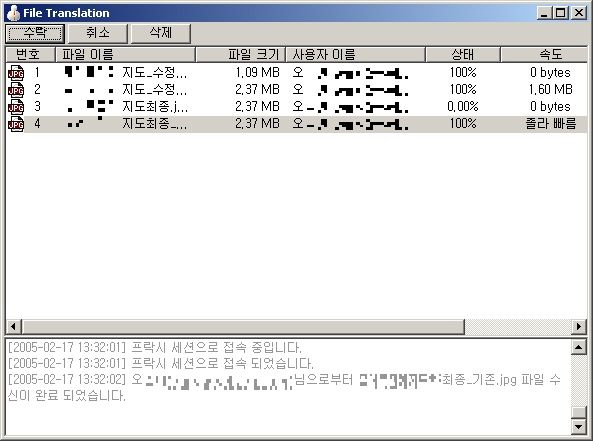Click the horizontal scrollbar right arrow
Screen dimensions: 593x441
[x=579, y=326]
